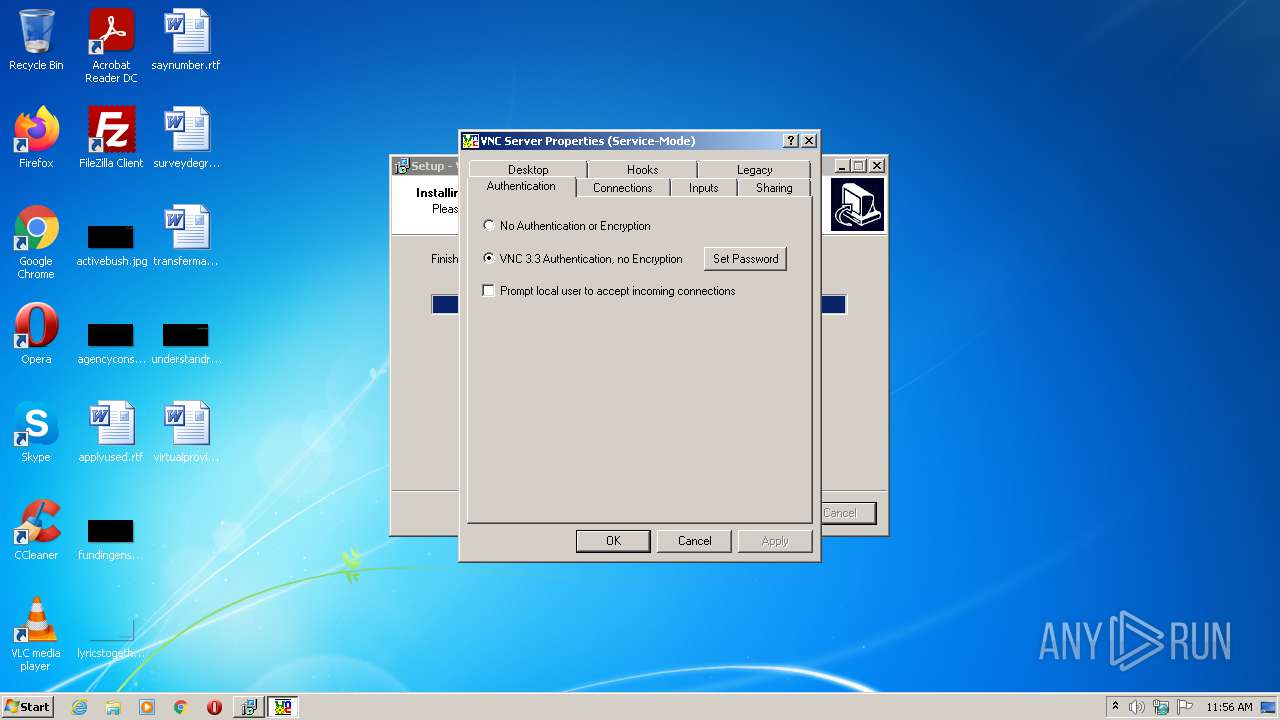Viewport: 1280px width, 720px height.
Task: Open Windows Explorer folder in taskbar
Action: tap(113, 707)
